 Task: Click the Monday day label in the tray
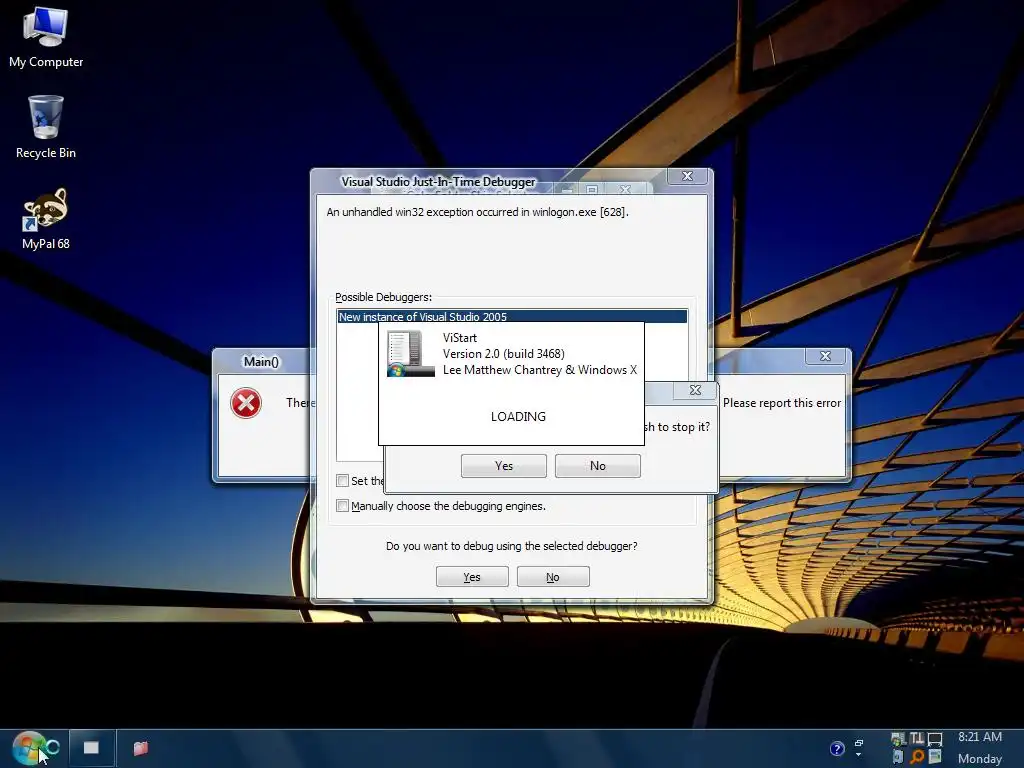coord(980,759)
